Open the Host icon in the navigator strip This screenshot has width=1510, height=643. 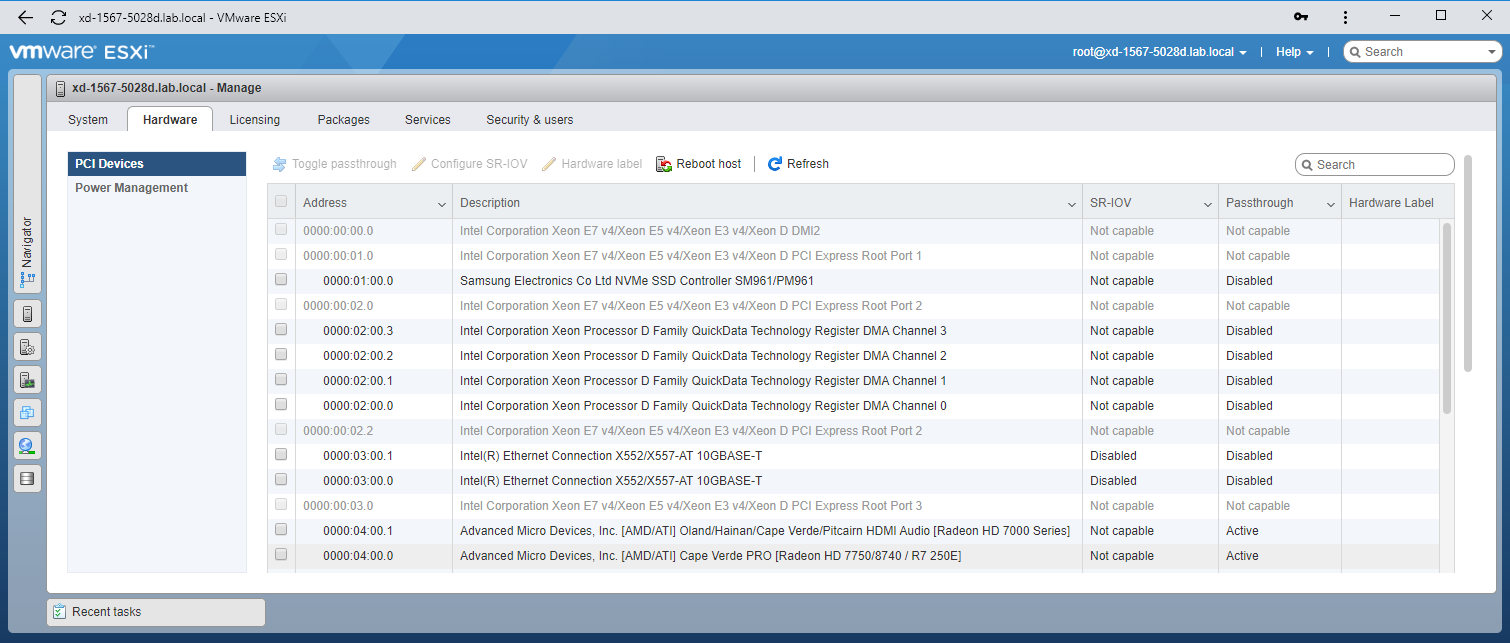point(27,314)
